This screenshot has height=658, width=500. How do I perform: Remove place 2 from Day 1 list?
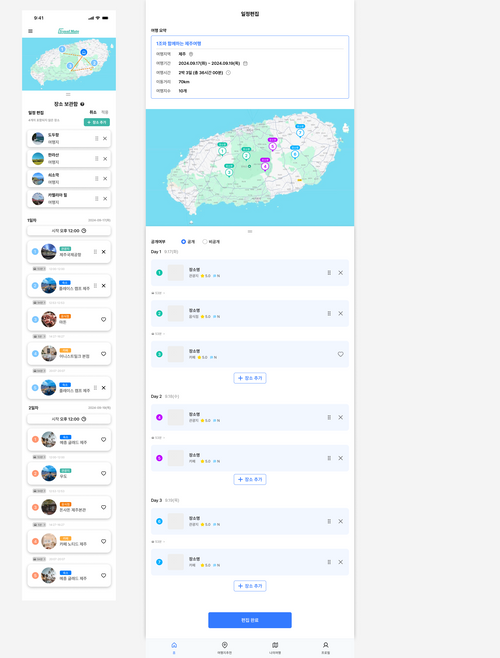click(x=340, y=313)
